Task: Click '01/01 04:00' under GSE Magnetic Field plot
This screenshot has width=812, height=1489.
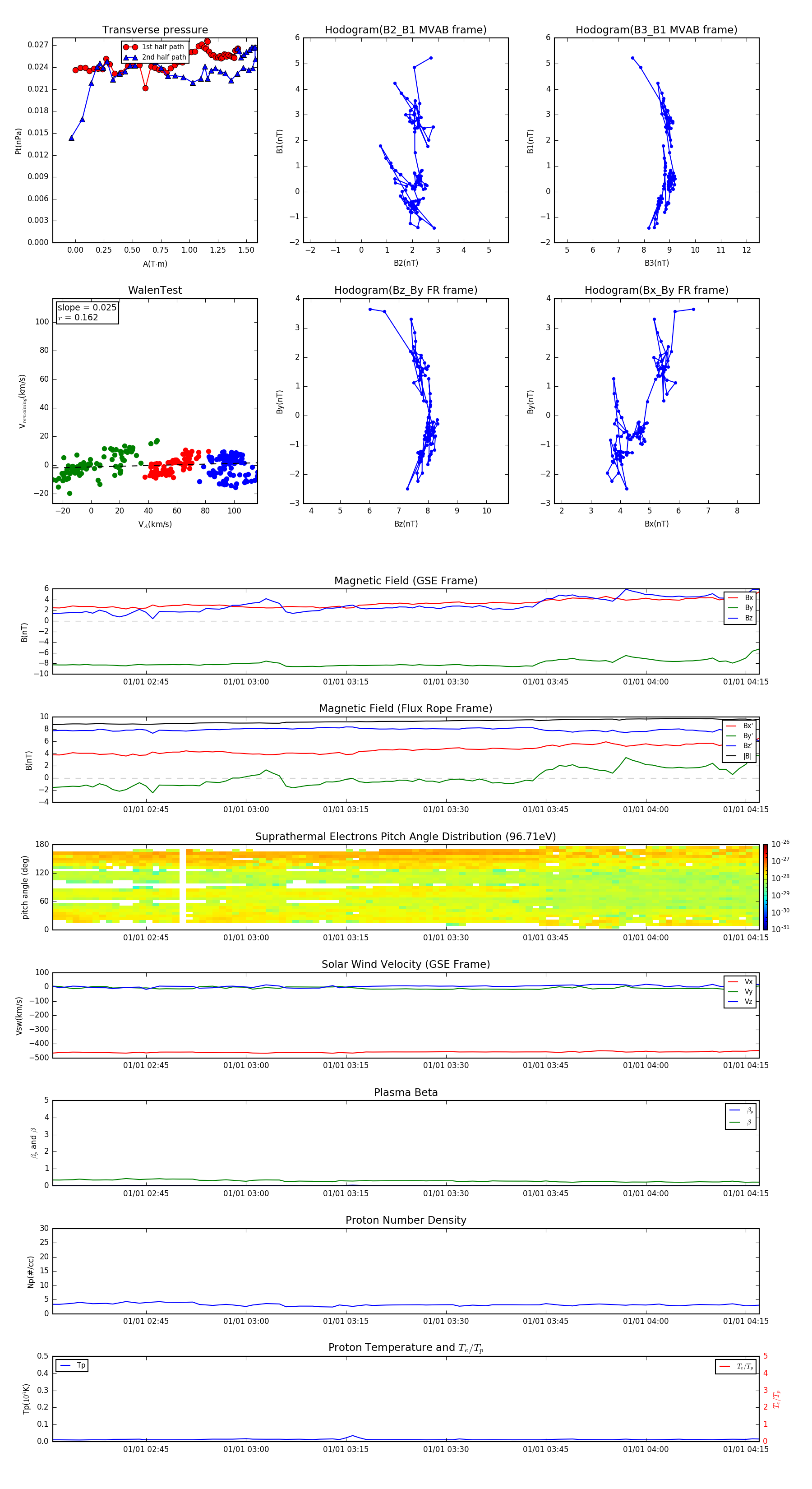Action: point(646,682)
